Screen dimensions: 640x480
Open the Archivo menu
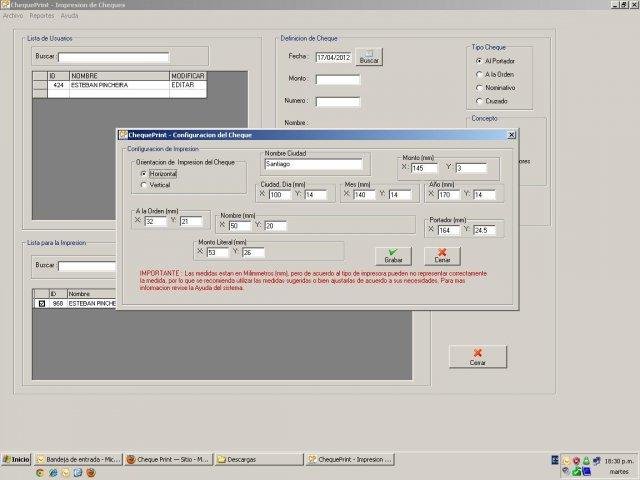coord(13,16)
